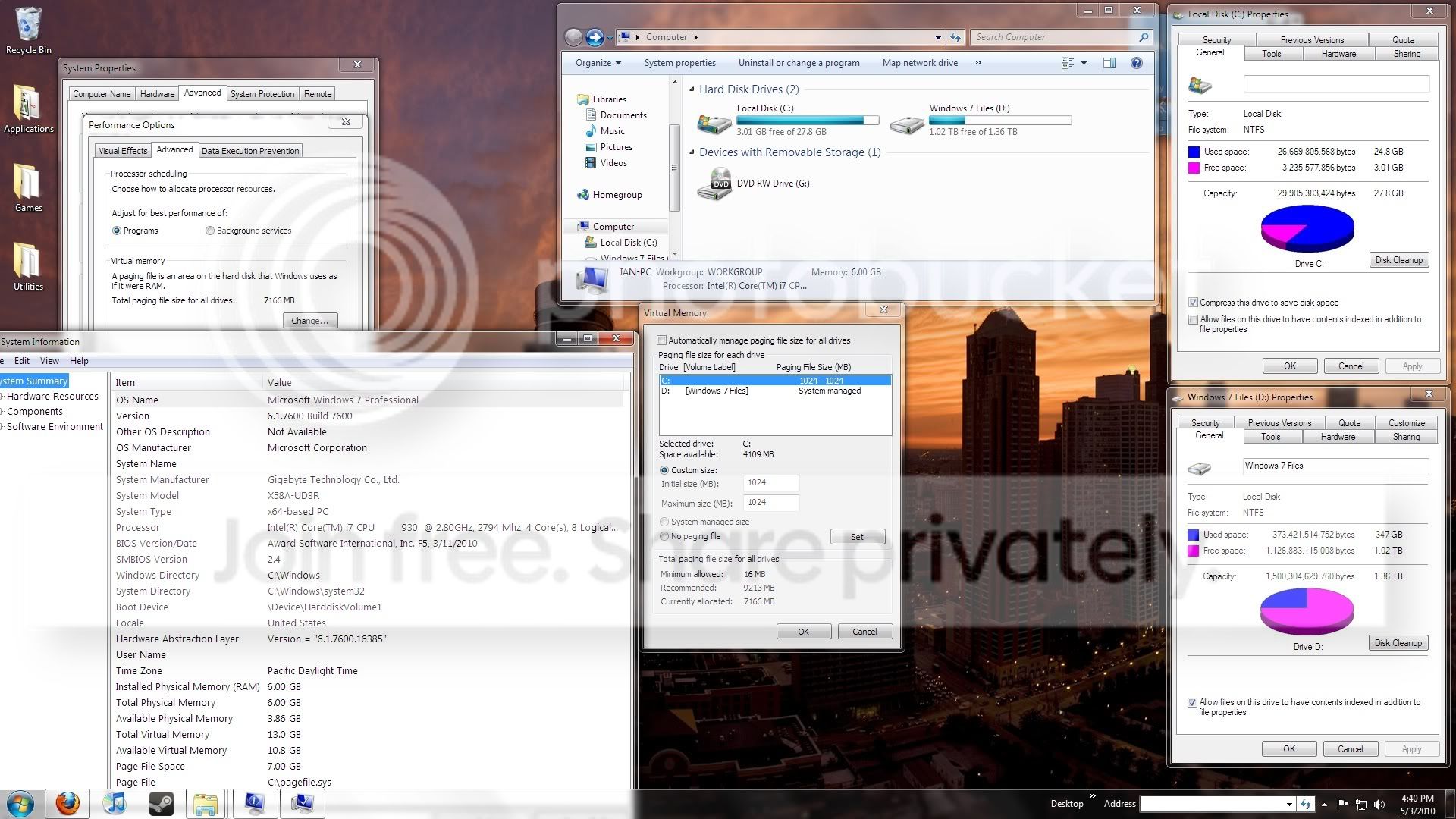Image resolution: width=1456 pixels, height=819 pixels.
Task: Click Disk Cleanup for Drive D:
Action: click(1398, 643)
